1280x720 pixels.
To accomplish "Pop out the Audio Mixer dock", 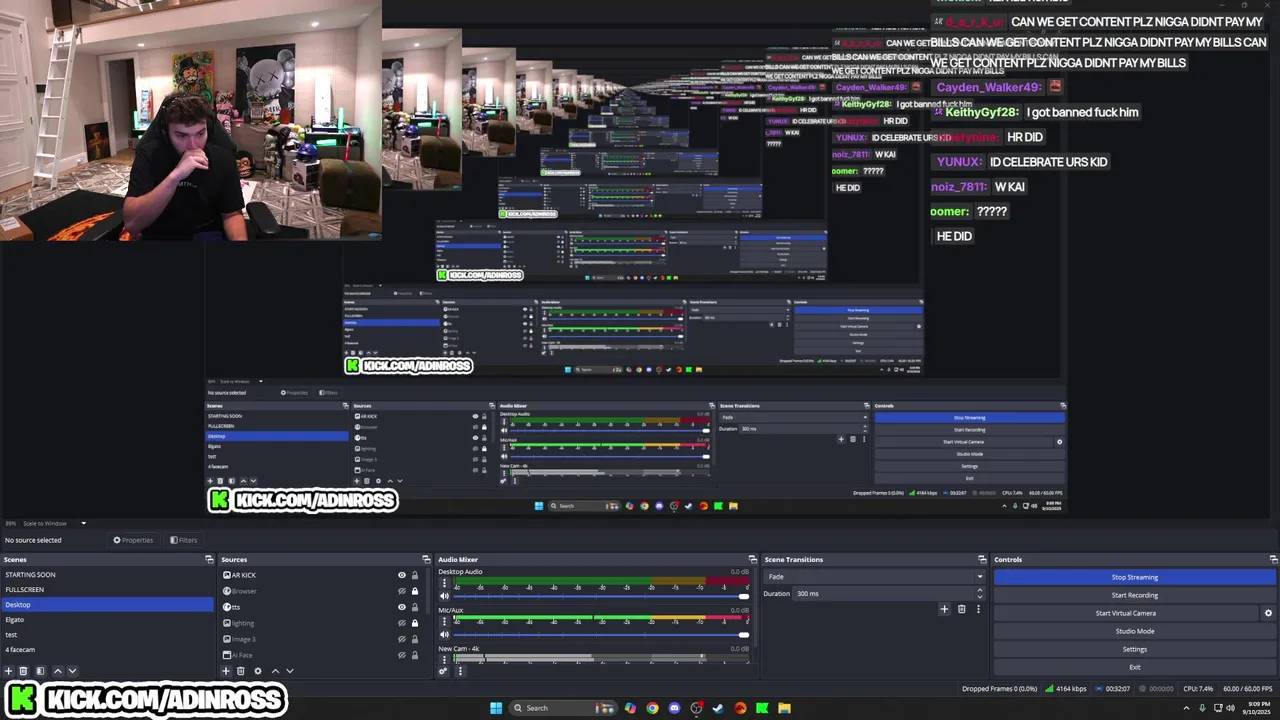I will pyautogui.click(x=752, y=559).
